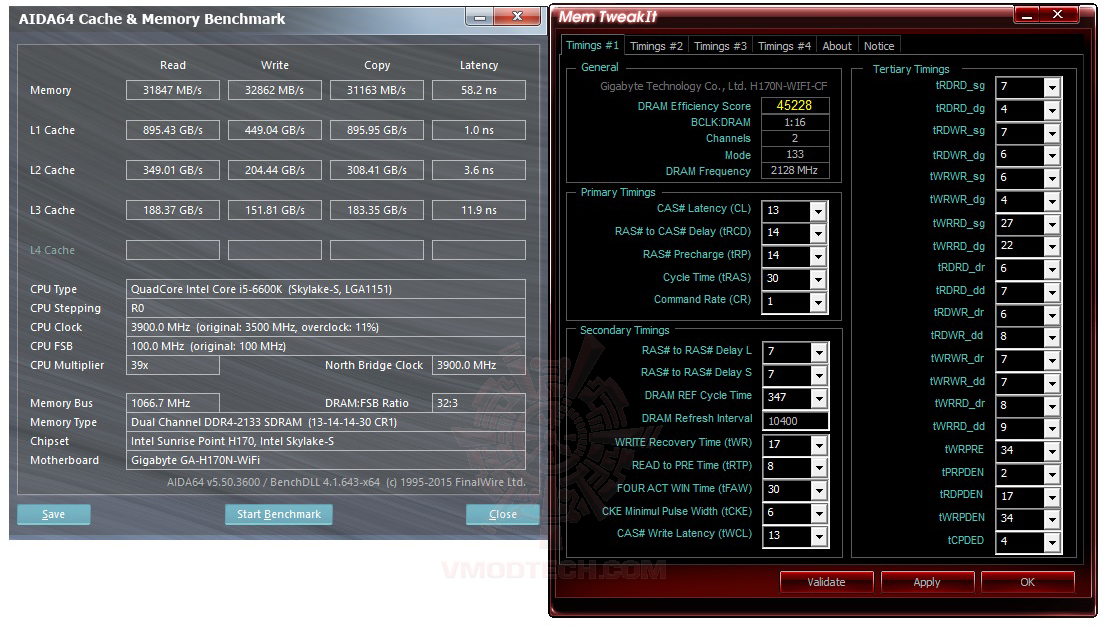Click DRAM Efficiency Score value 45228
1106x628 pixels.
(x=794, y=106)
